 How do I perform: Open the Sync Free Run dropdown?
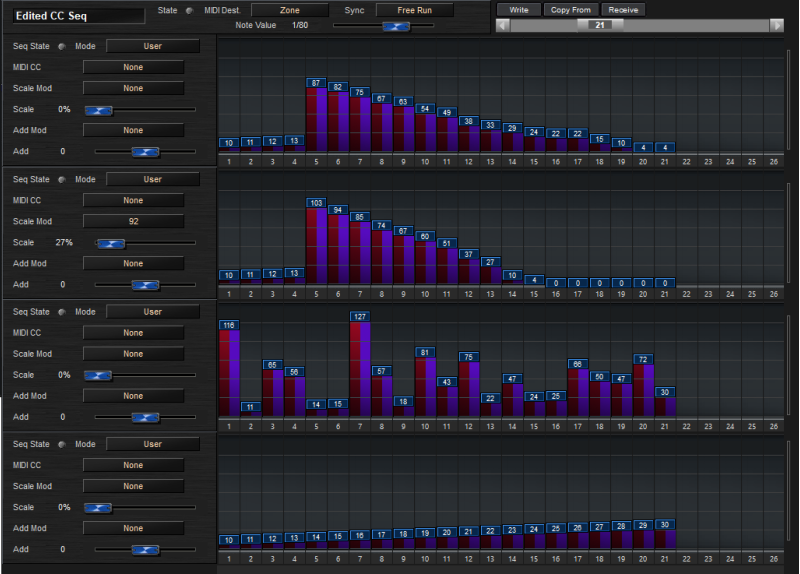414,10
